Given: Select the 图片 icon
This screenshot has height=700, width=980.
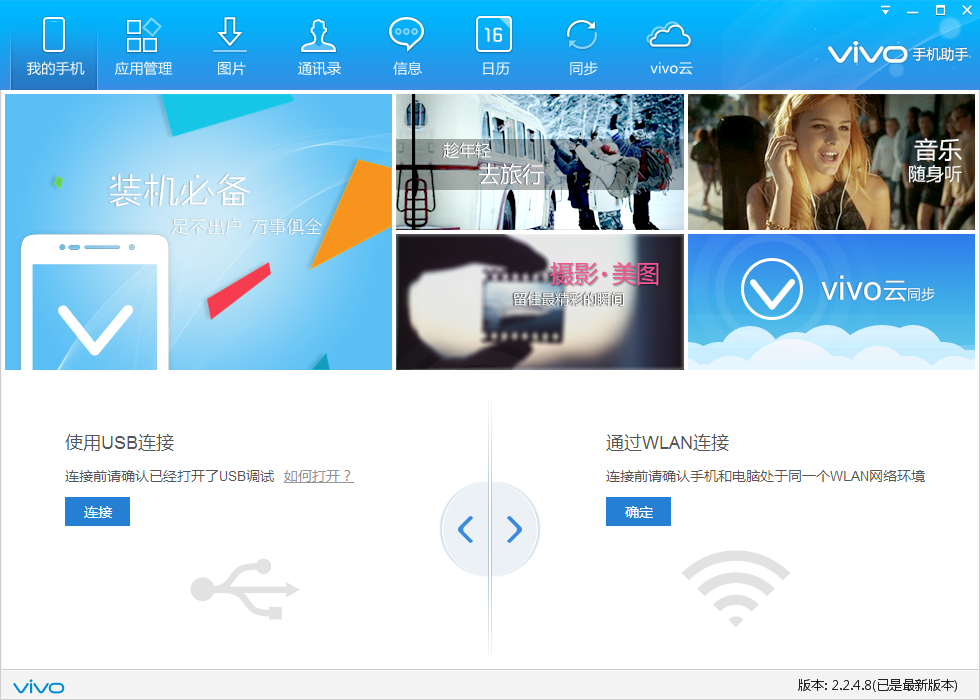Looking at the screenshot, I should pos(230,47).
